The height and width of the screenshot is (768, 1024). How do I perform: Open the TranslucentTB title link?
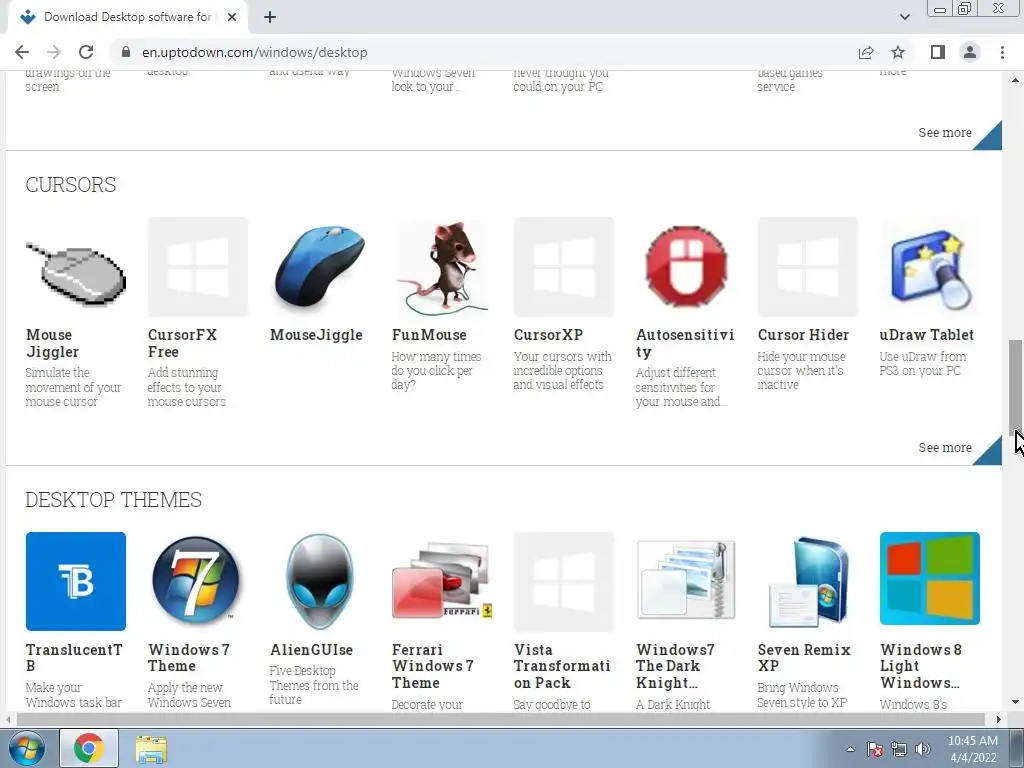[74, 658]
